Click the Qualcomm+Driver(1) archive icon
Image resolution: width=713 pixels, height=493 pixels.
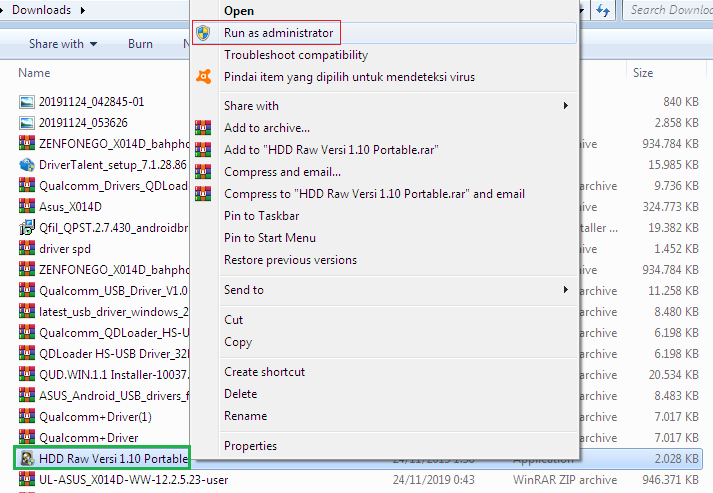point(27,417)
